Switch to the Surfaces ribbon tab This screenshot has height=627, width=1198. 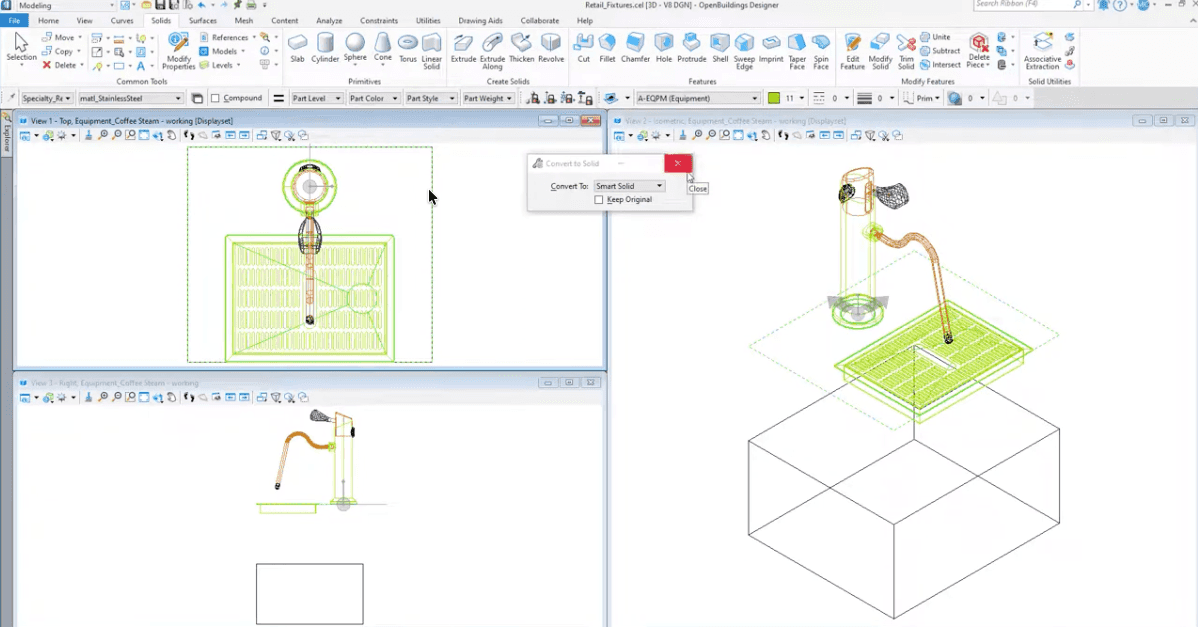[x=202, y=19]
